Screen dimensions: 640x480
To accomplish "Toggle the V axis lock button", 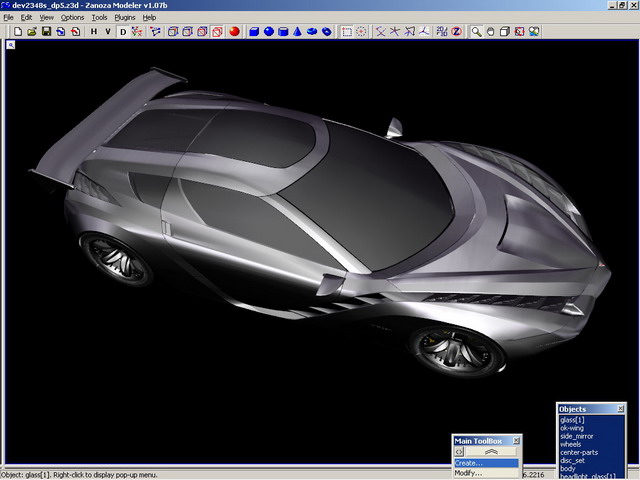I will tap(108, 31).
